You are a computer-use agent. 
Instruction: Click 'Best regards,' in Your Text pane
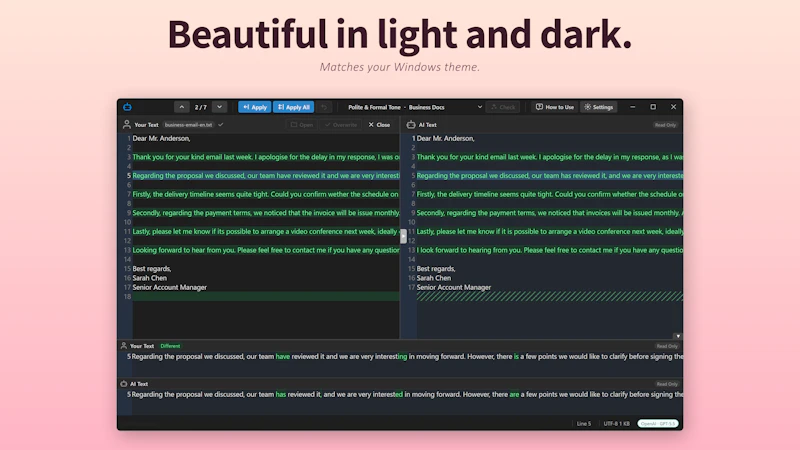152,269
